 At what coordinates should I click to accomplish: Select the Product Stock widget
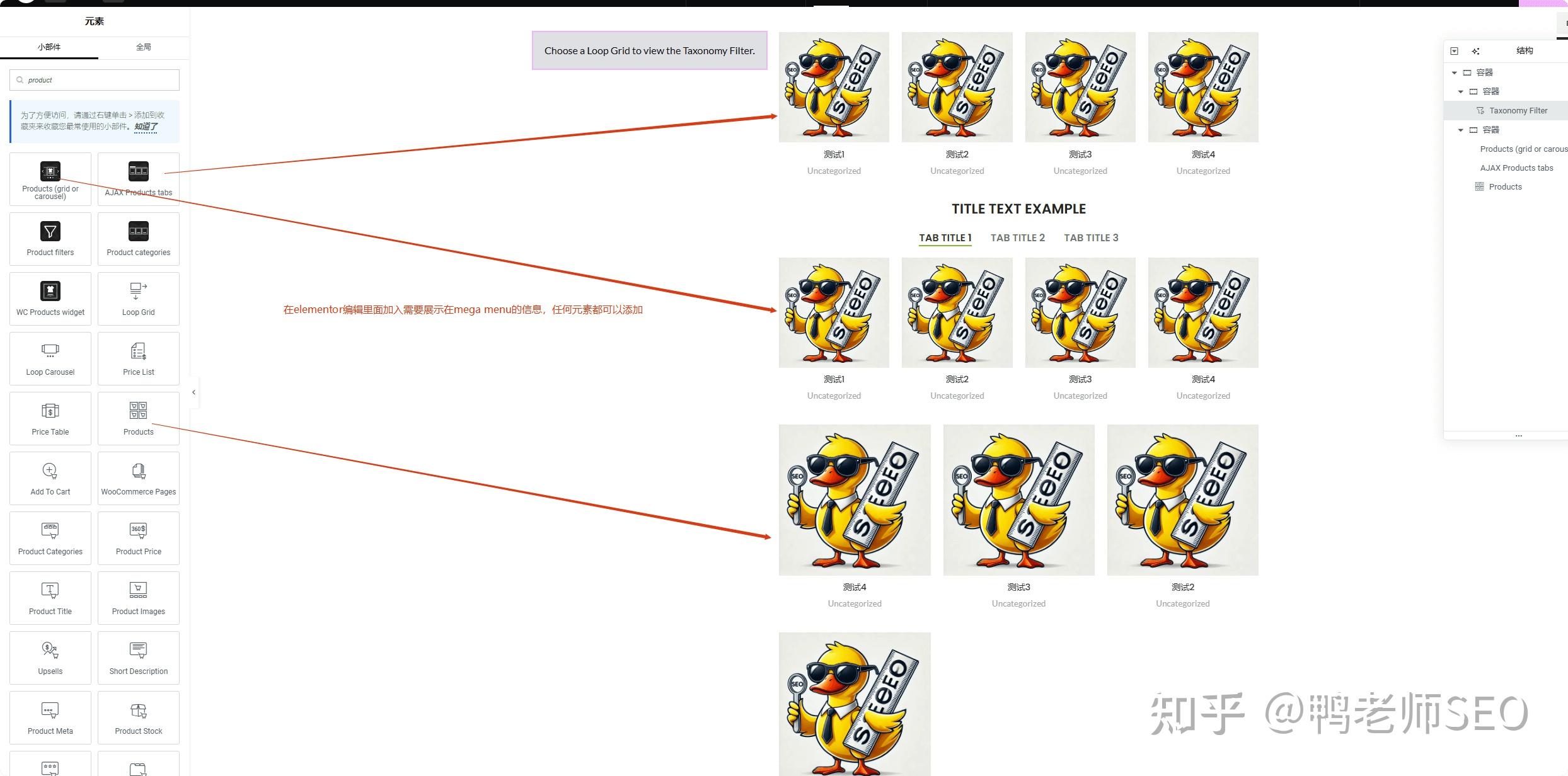(138, 717)
